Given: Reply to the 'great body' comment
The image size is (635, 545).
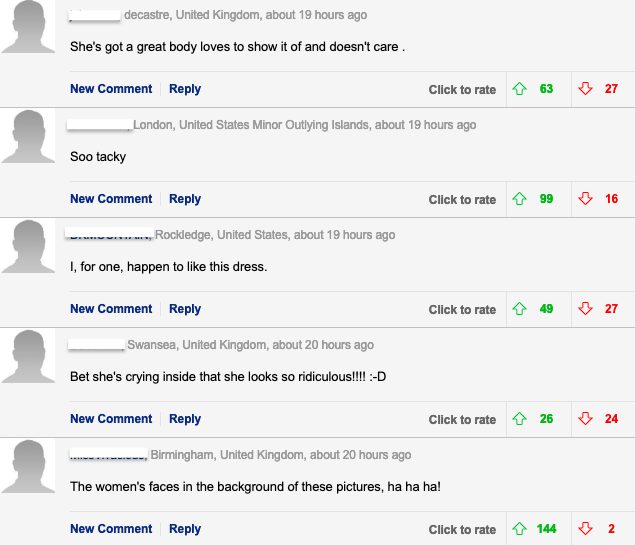Looking at the screenshot, I should pyautogui.click(x=185, y=89).
